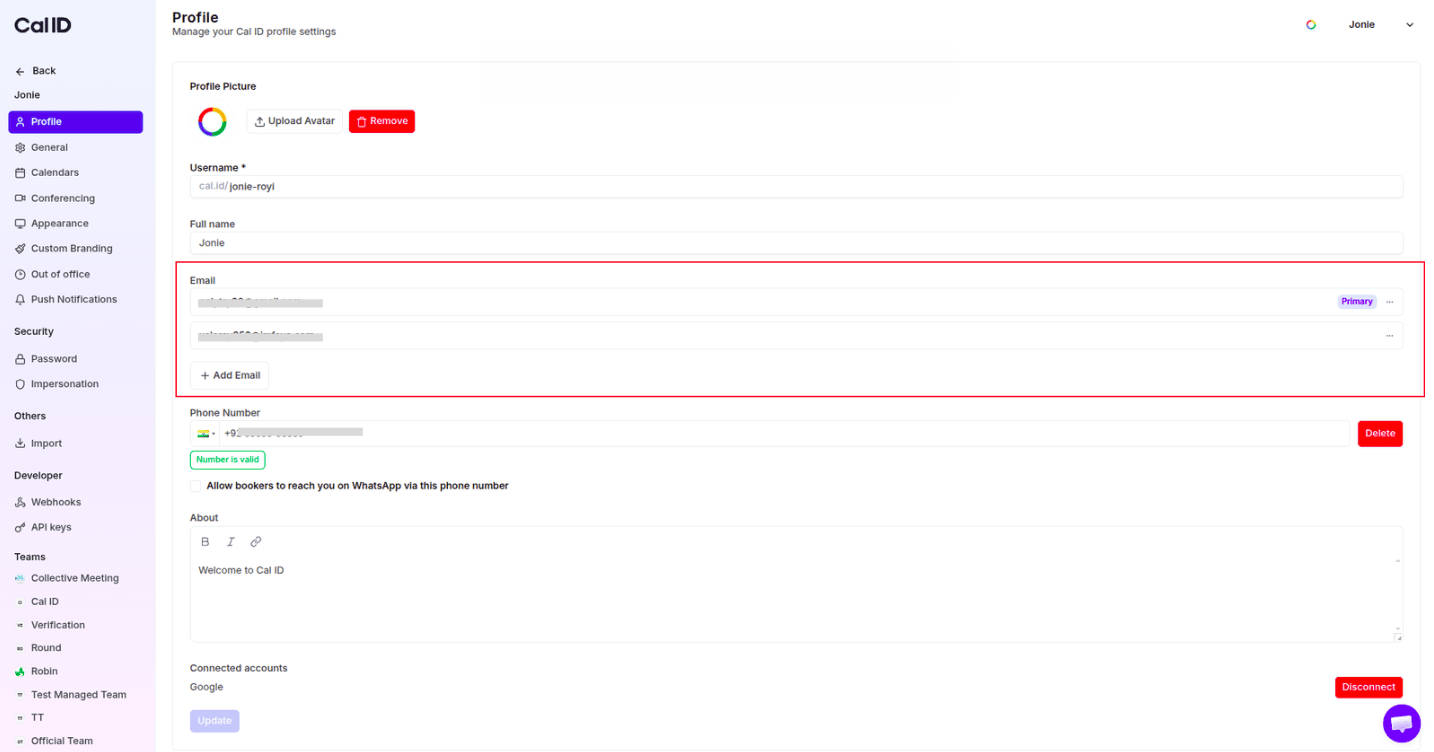Disconnect the Google account

[x=1369, y=687]
